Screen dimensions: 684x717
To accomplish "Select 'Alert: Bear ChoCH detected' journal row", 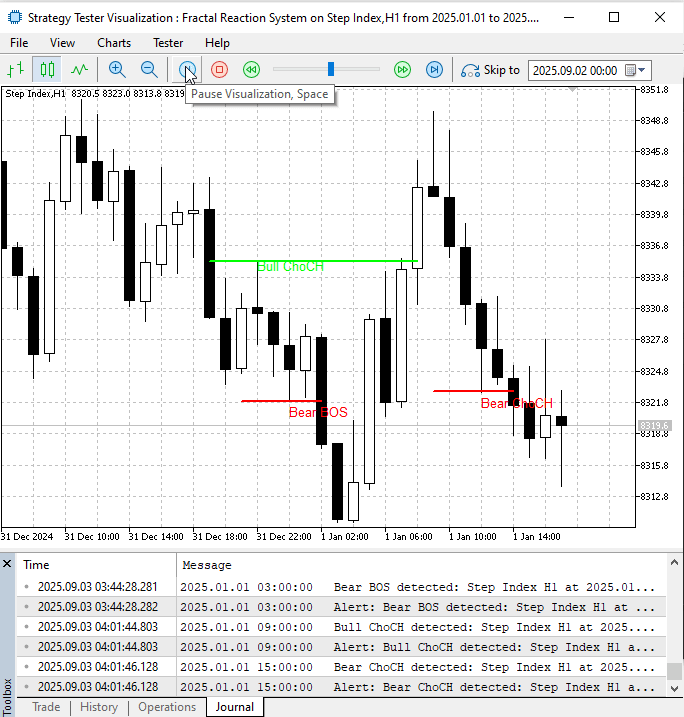I will 341,687.
